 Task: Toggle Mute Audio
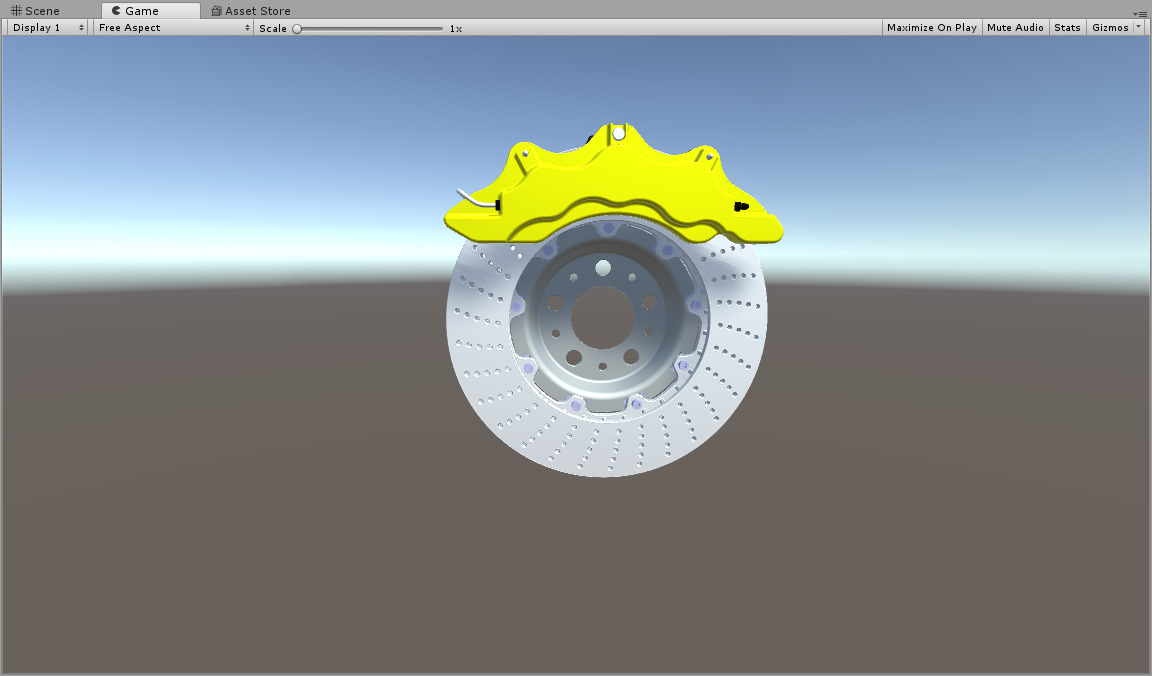pos(1015,28)
